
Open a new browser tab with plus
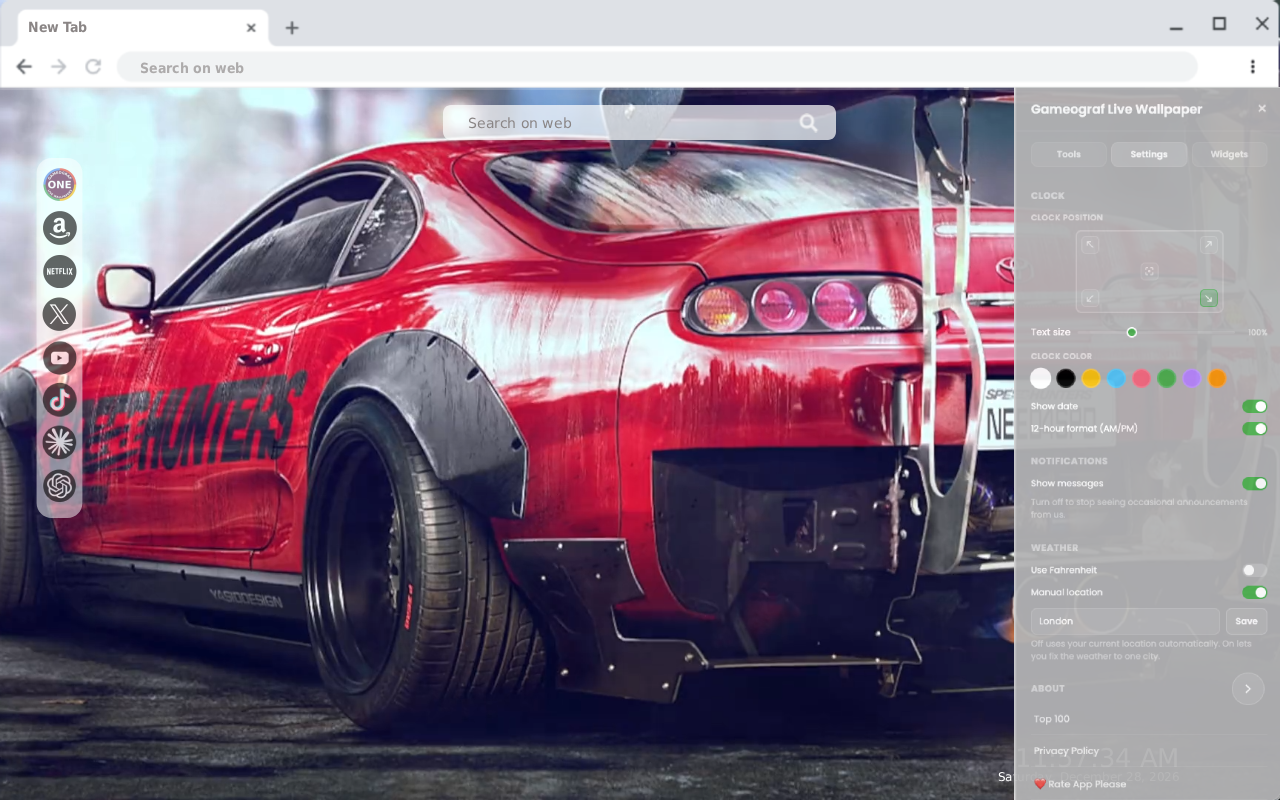point(291,28)
